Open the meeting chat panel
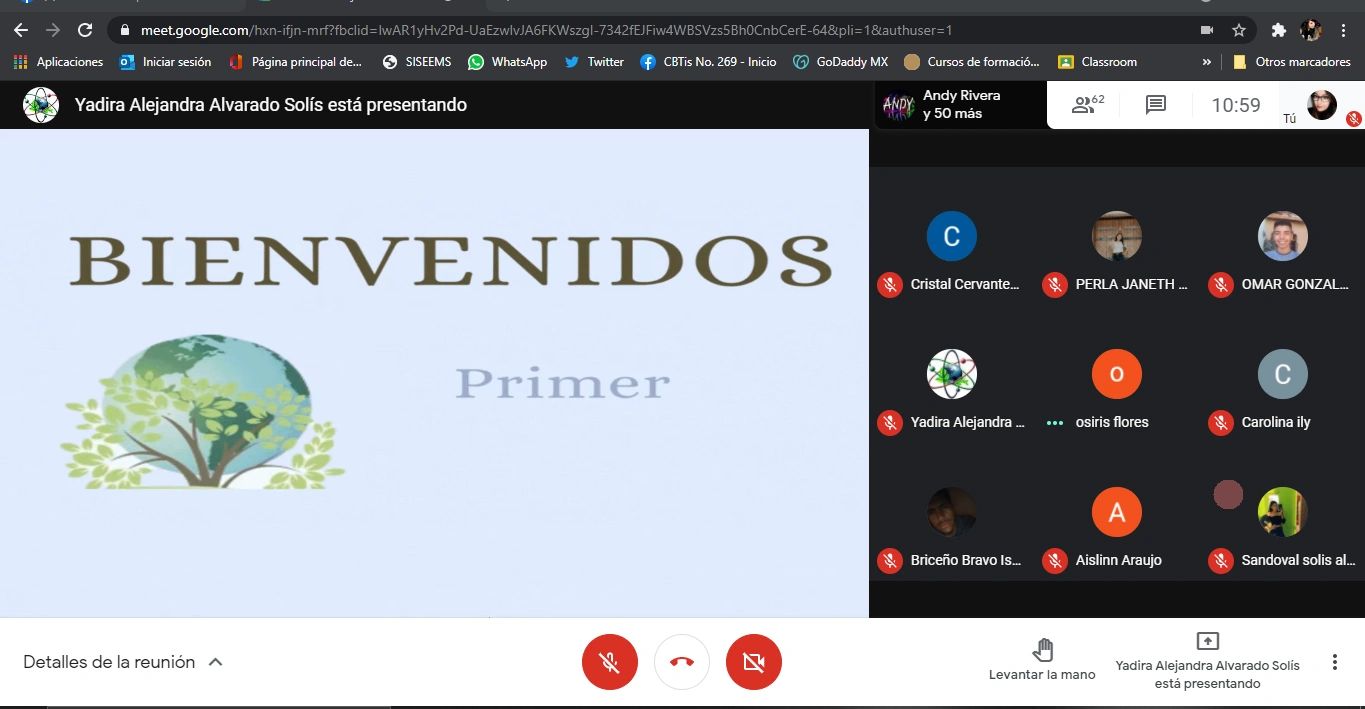The width and height of the screenshot is (1365, 709). [1156, 105]
